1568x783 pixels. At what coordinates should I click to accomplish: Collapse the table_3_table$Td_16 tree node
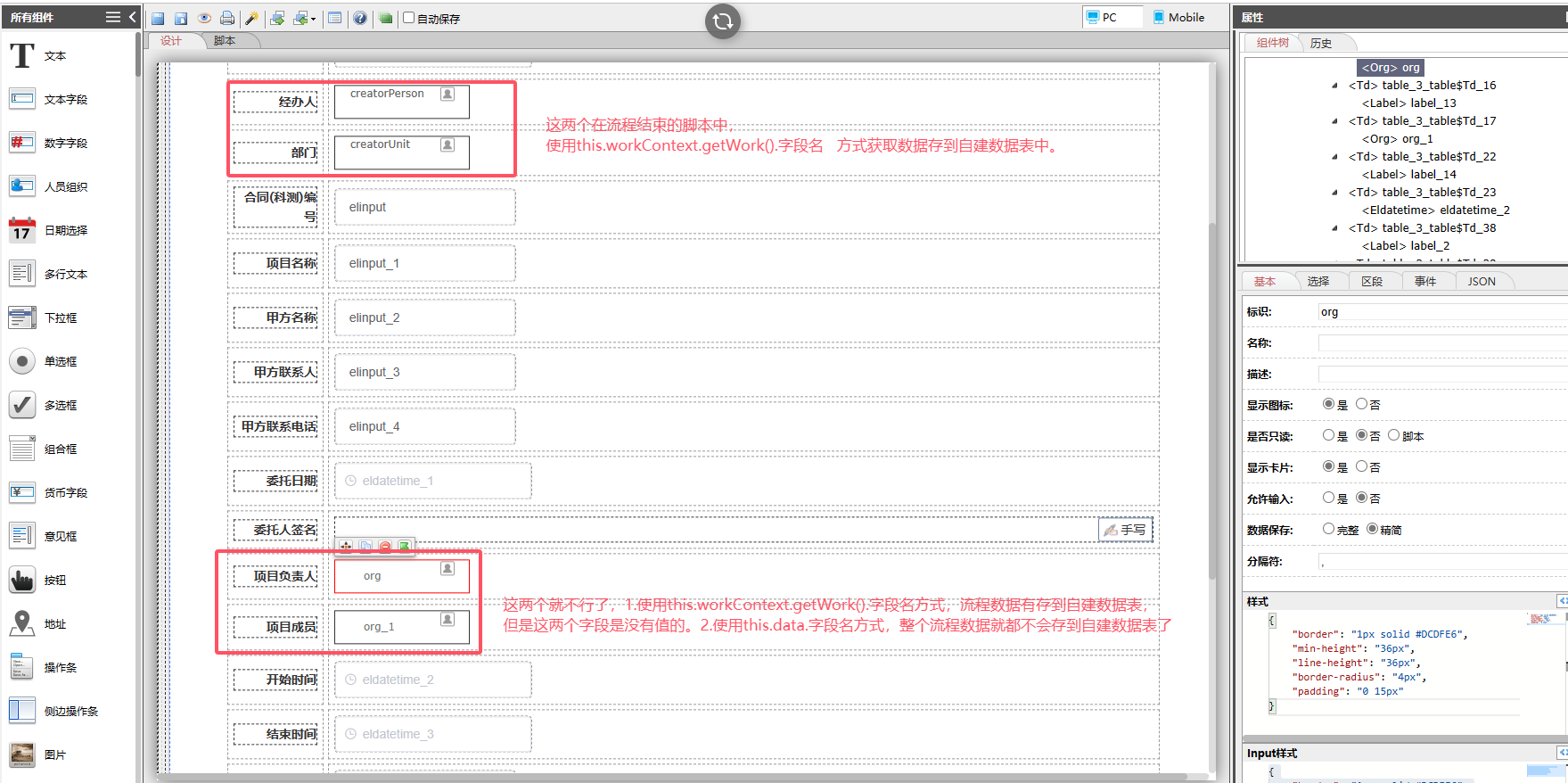point(1334,86)
